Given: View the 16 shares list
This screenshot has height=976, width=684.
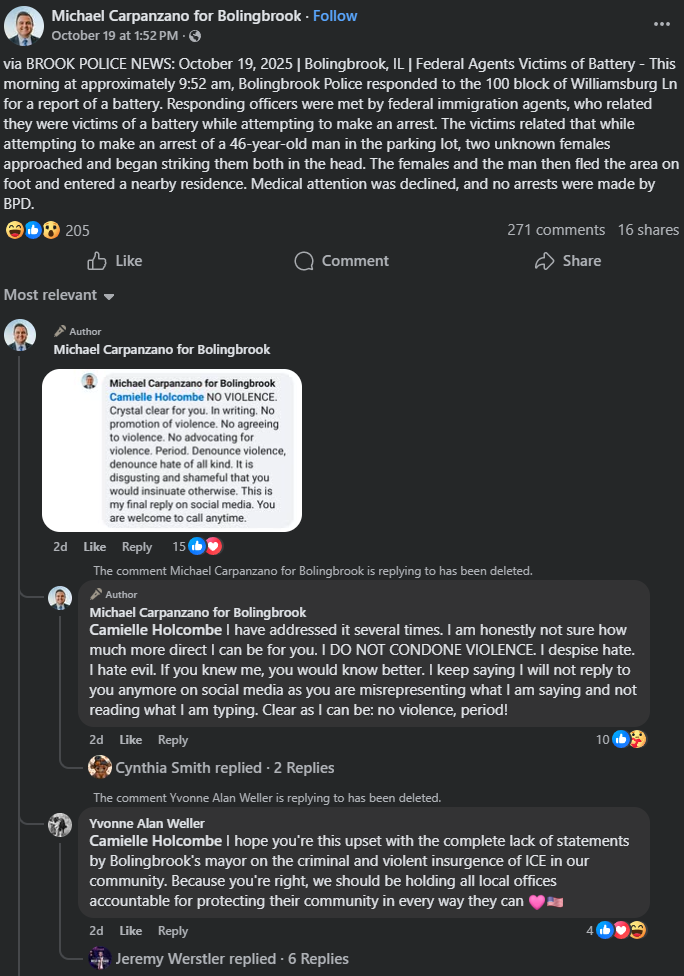Looking at the screenshot, I should pos(648,230).
